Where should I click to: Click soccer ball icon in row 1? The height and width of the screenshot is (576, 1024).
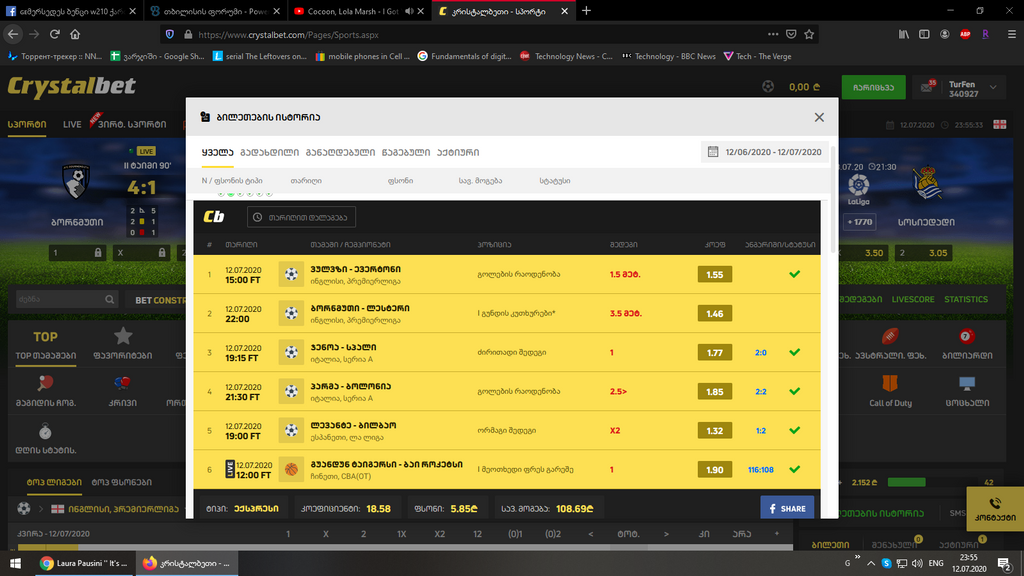(x=291, y=274)
